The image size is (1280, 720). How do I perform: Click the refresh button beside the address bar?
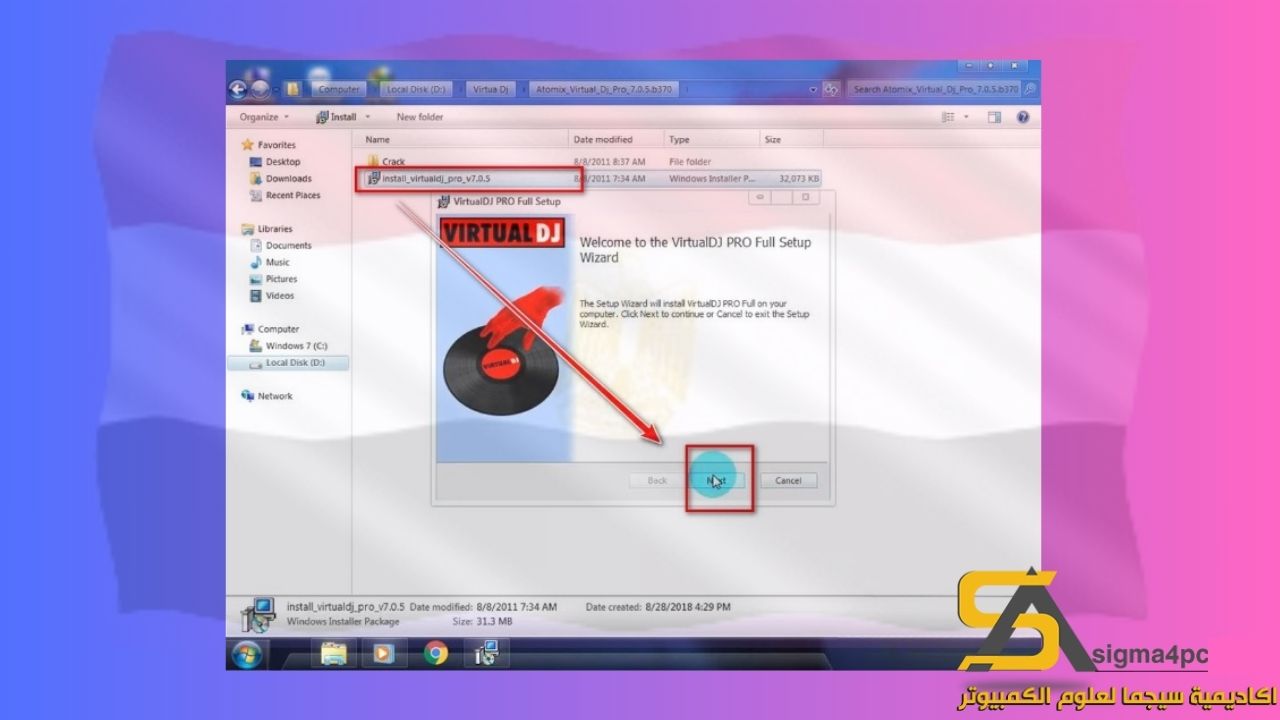click(x=831, y=89)
